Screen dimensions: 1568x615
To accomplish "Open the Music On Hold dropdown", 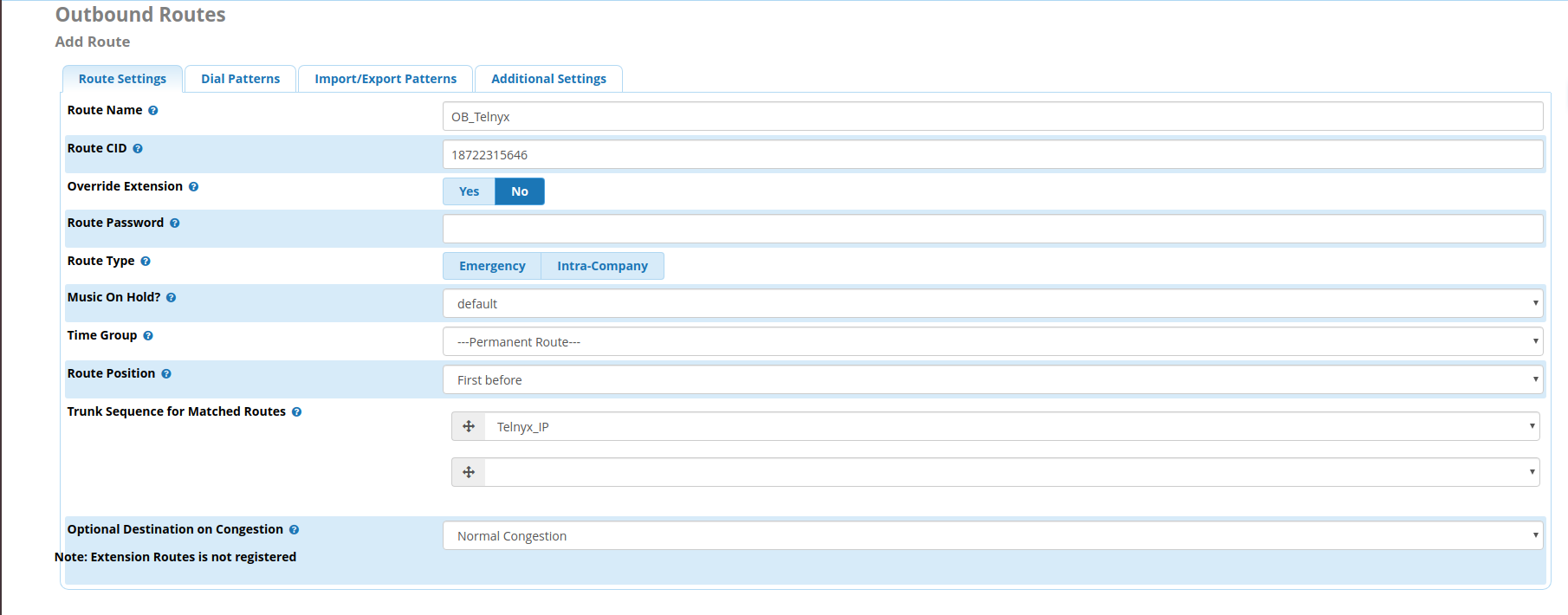I will click(x=992, y=304).
